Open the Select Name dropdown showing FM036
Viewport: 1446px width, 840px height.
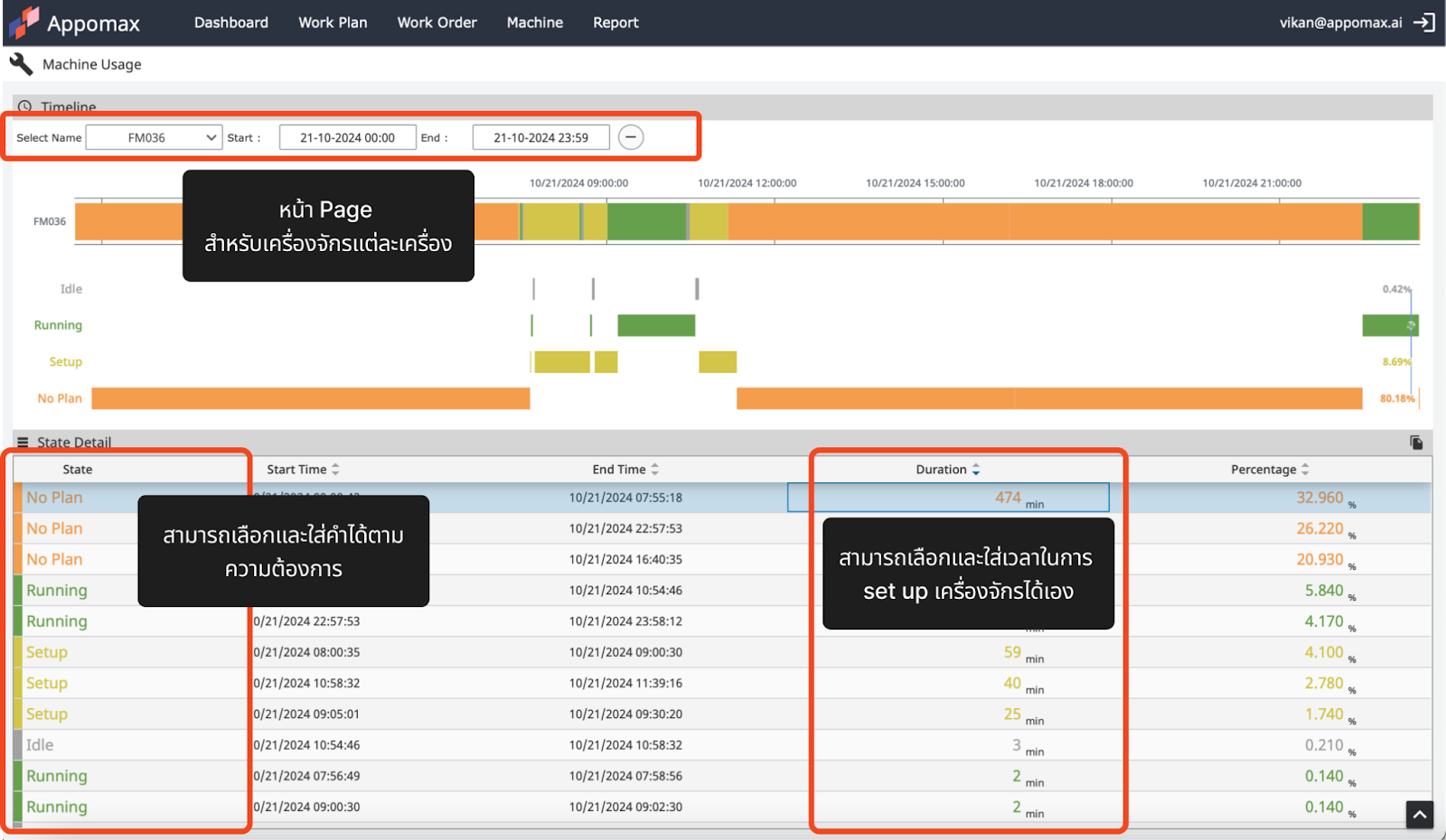pos(154,137)
